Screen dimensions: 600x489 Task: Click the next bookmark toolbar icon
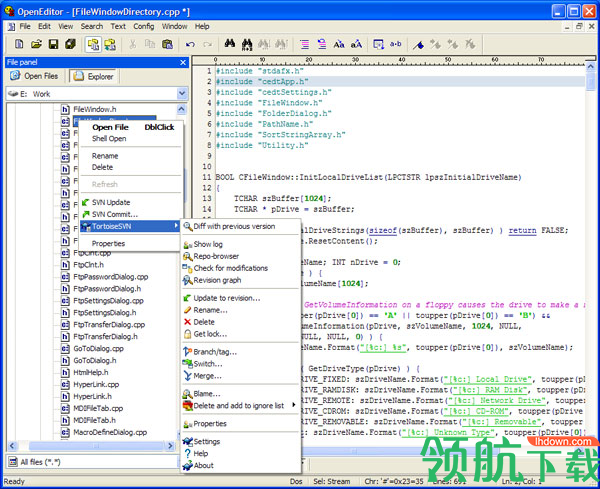tap(435, 44)
